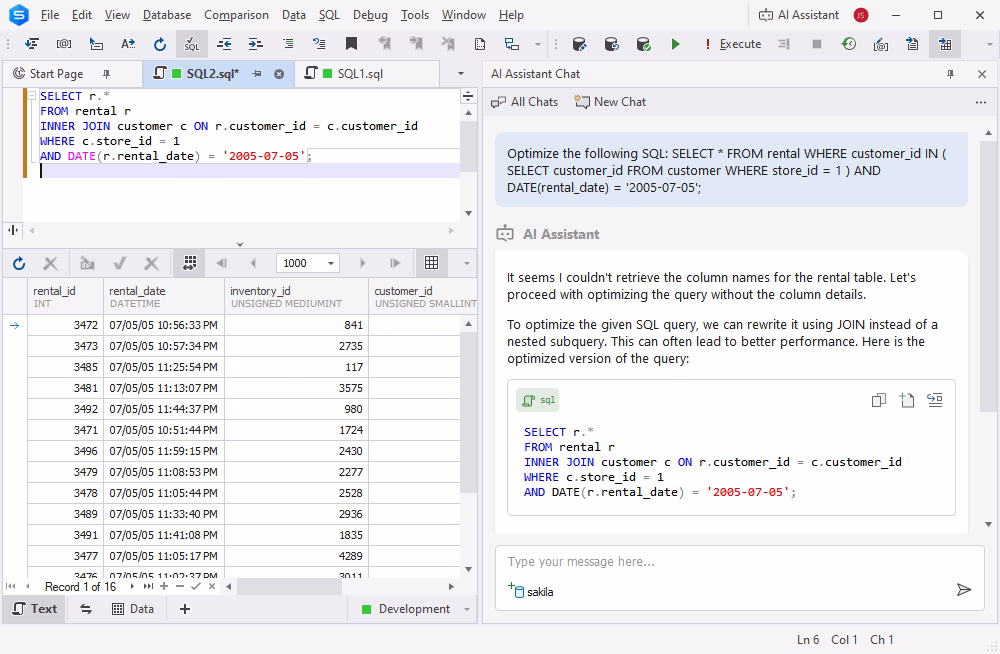The width and height of the screenshot is (1000, 654).
Task: Click the Execute button
Action: click(733, 44)
